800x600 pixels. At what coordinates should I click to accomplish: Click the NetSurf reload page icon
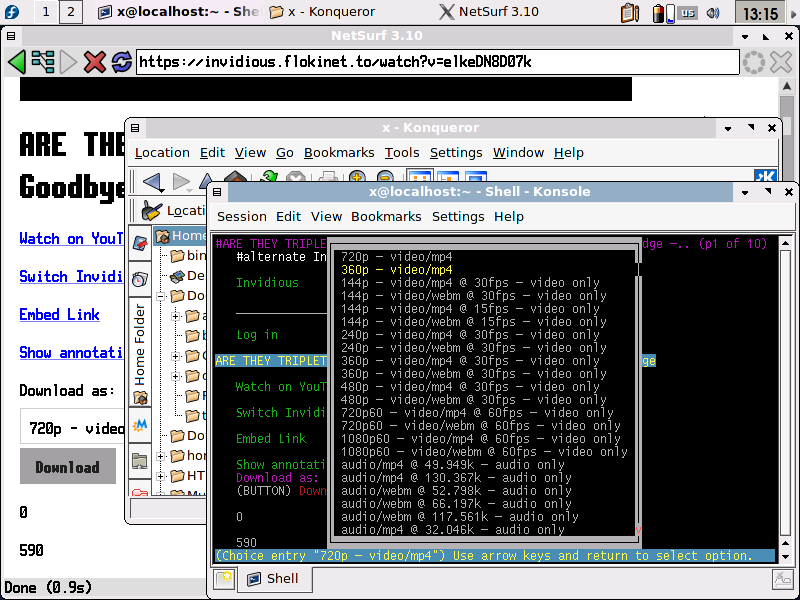click(122, 62)
